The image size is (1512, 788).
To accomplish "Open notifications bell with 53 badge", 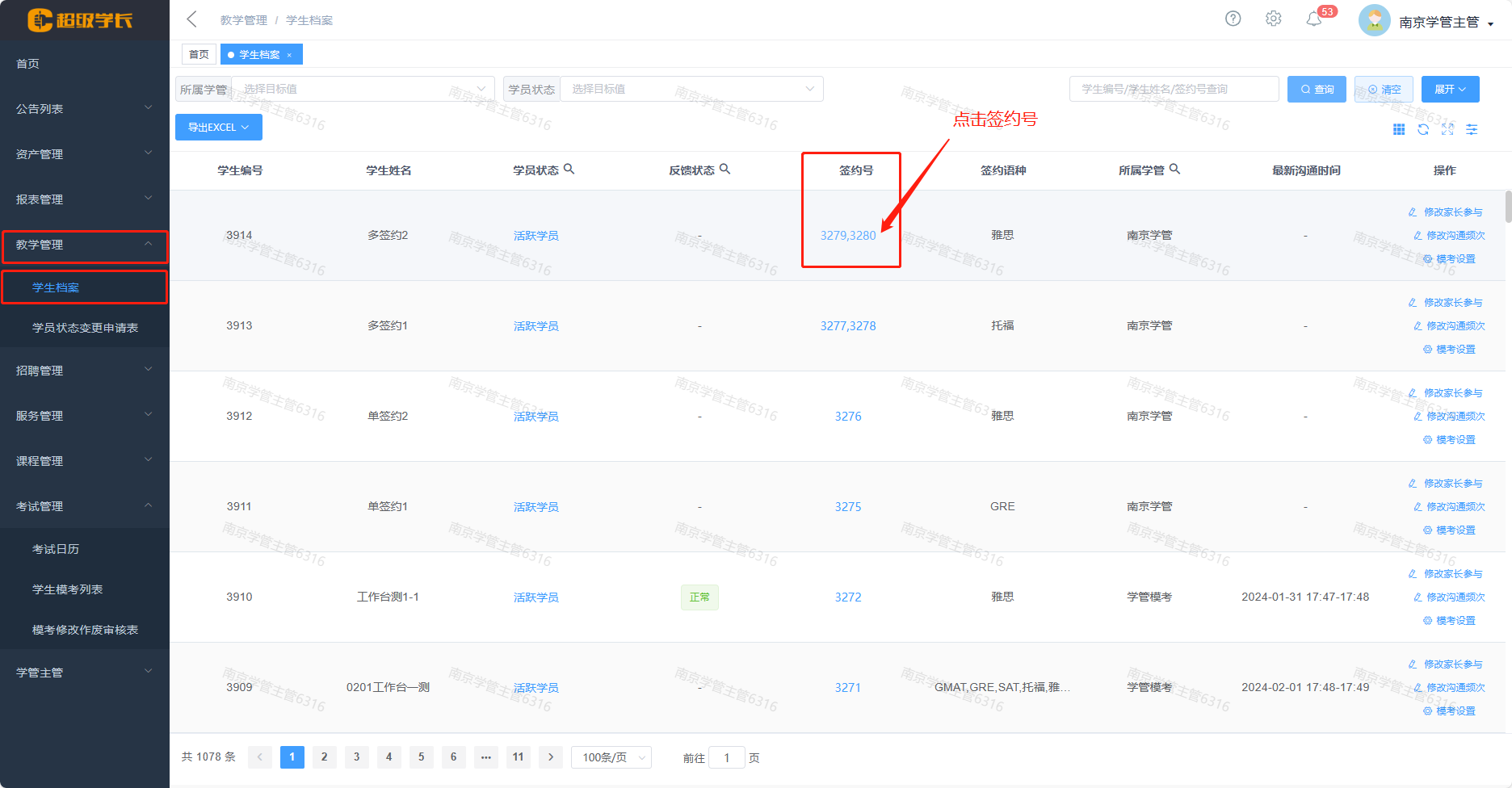I will tap(1314, 19).
